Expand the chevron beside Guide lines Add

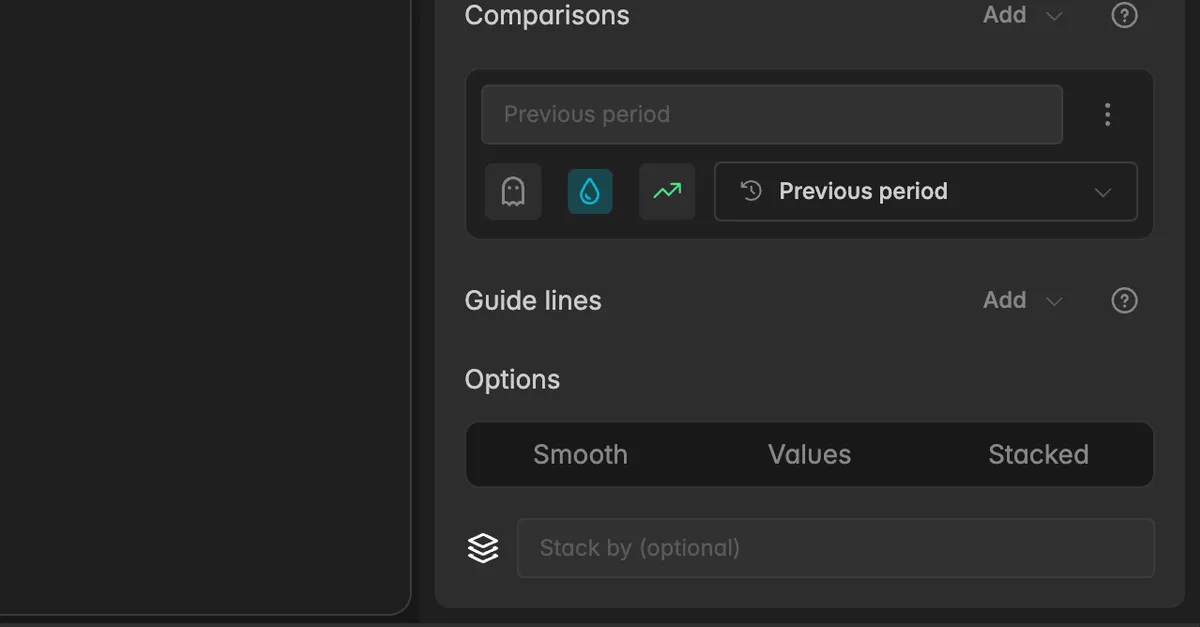(1054, 301)
